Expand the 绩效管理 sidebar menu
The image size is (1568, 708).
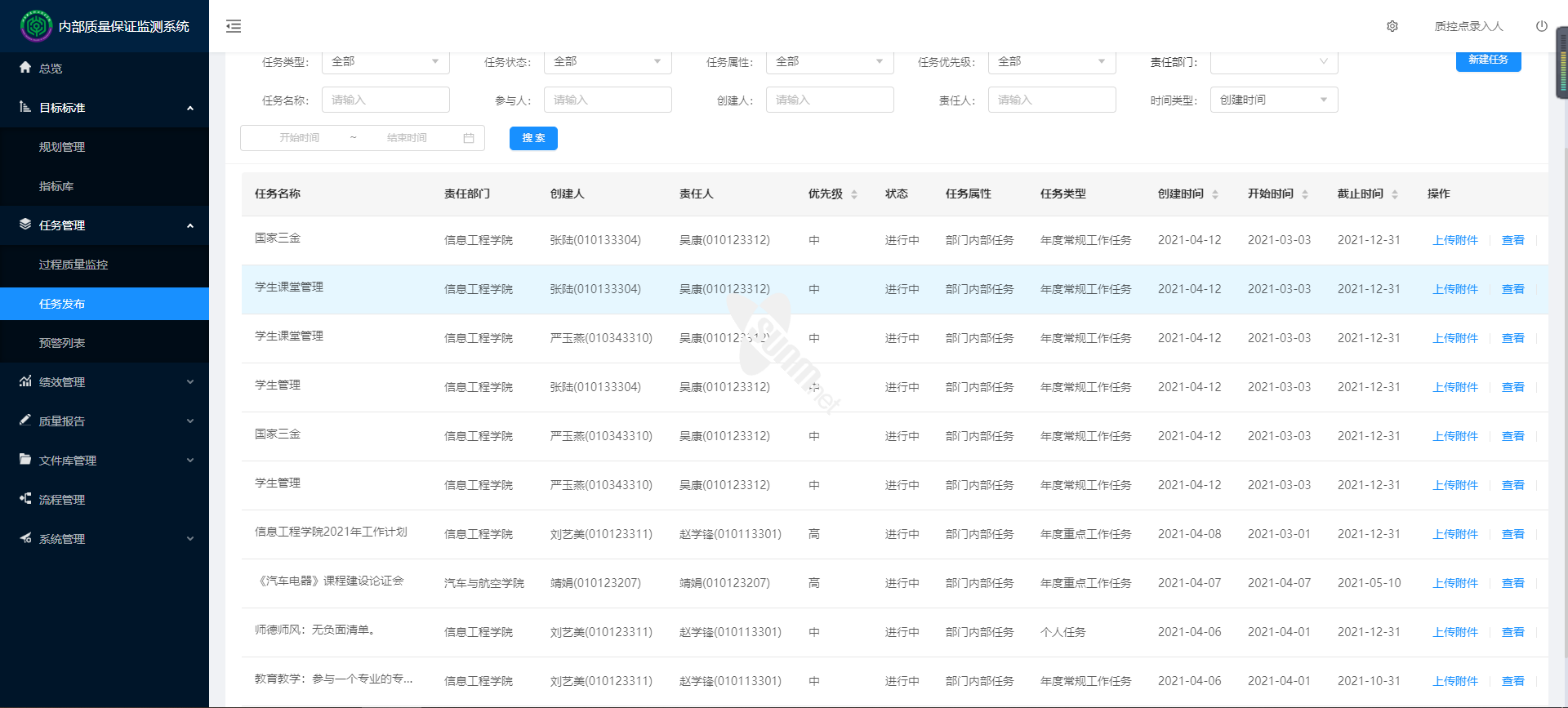[x=105, y=382]
